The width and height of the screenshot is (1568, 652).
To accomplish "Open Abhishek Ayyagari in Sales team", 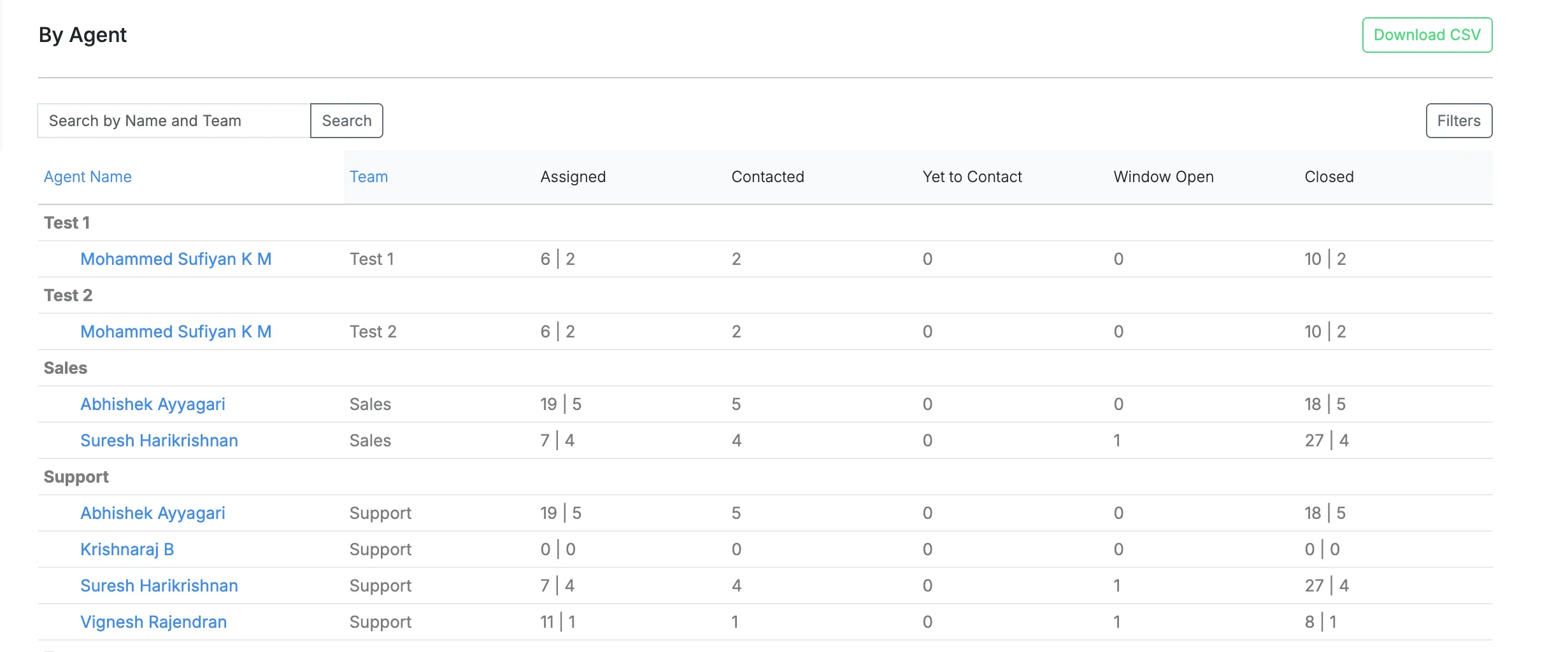I will (153, 404).
